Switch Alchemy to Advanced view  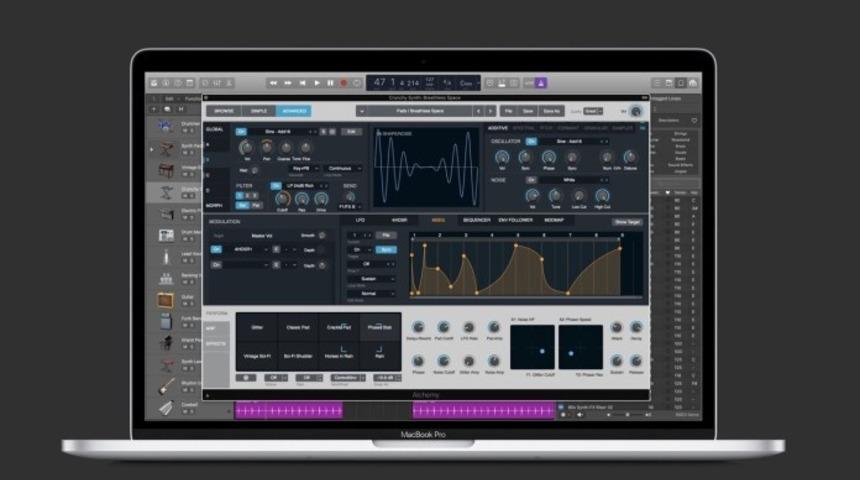coord(293,111)
